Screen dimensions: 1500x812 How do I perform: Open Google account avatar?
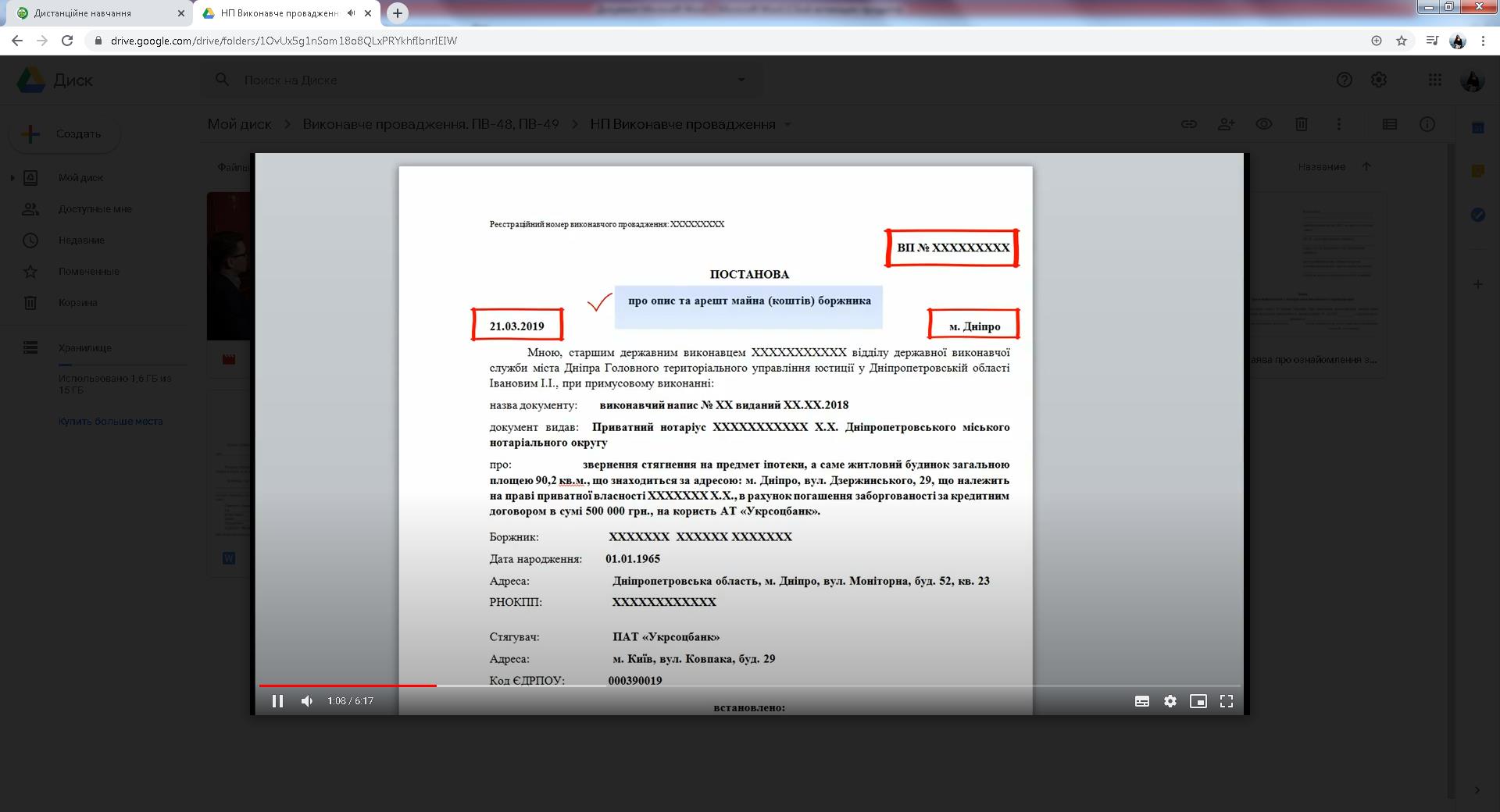1472,80
